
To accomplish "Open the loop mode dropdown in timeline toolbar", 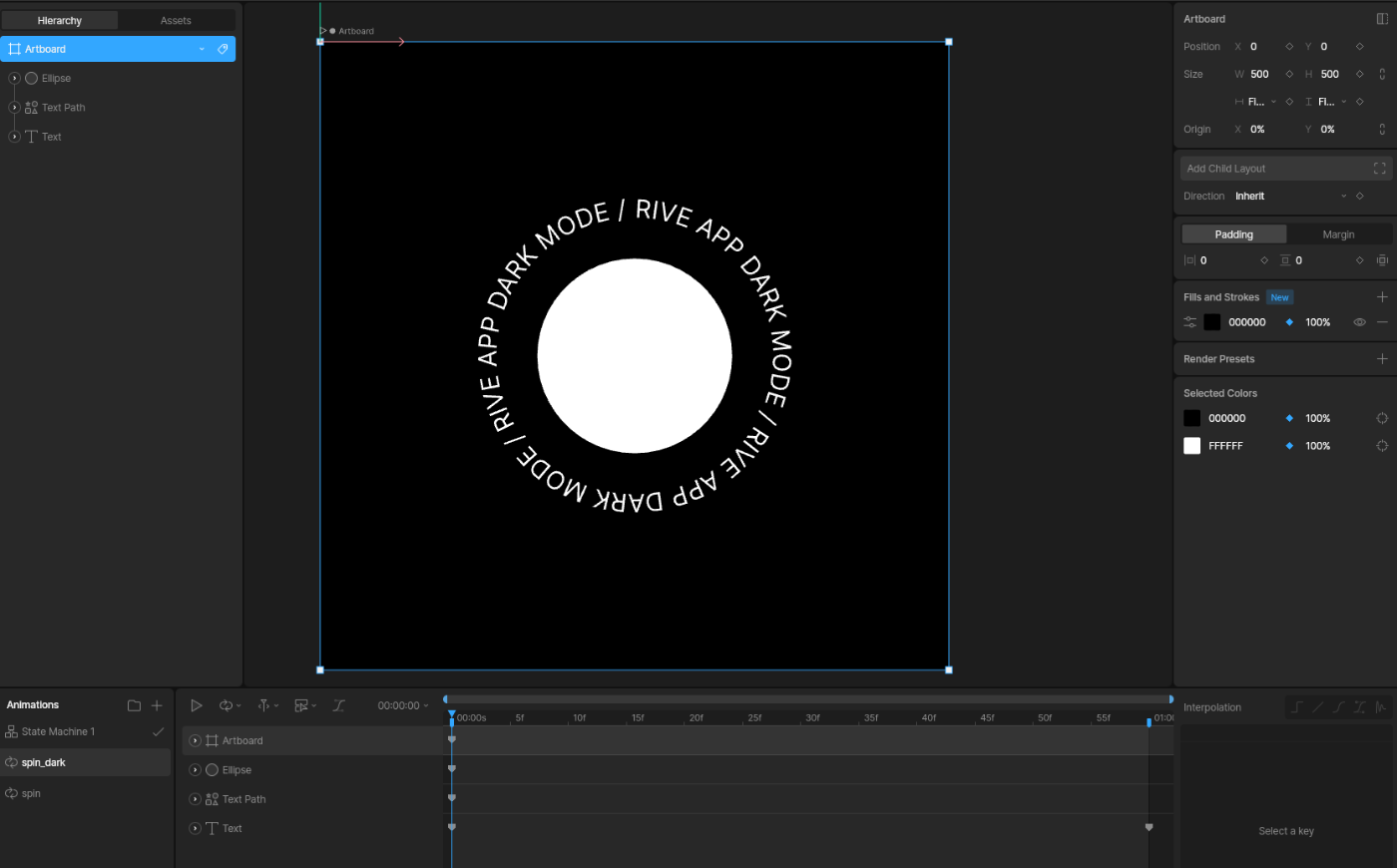I will pos(230,705).
